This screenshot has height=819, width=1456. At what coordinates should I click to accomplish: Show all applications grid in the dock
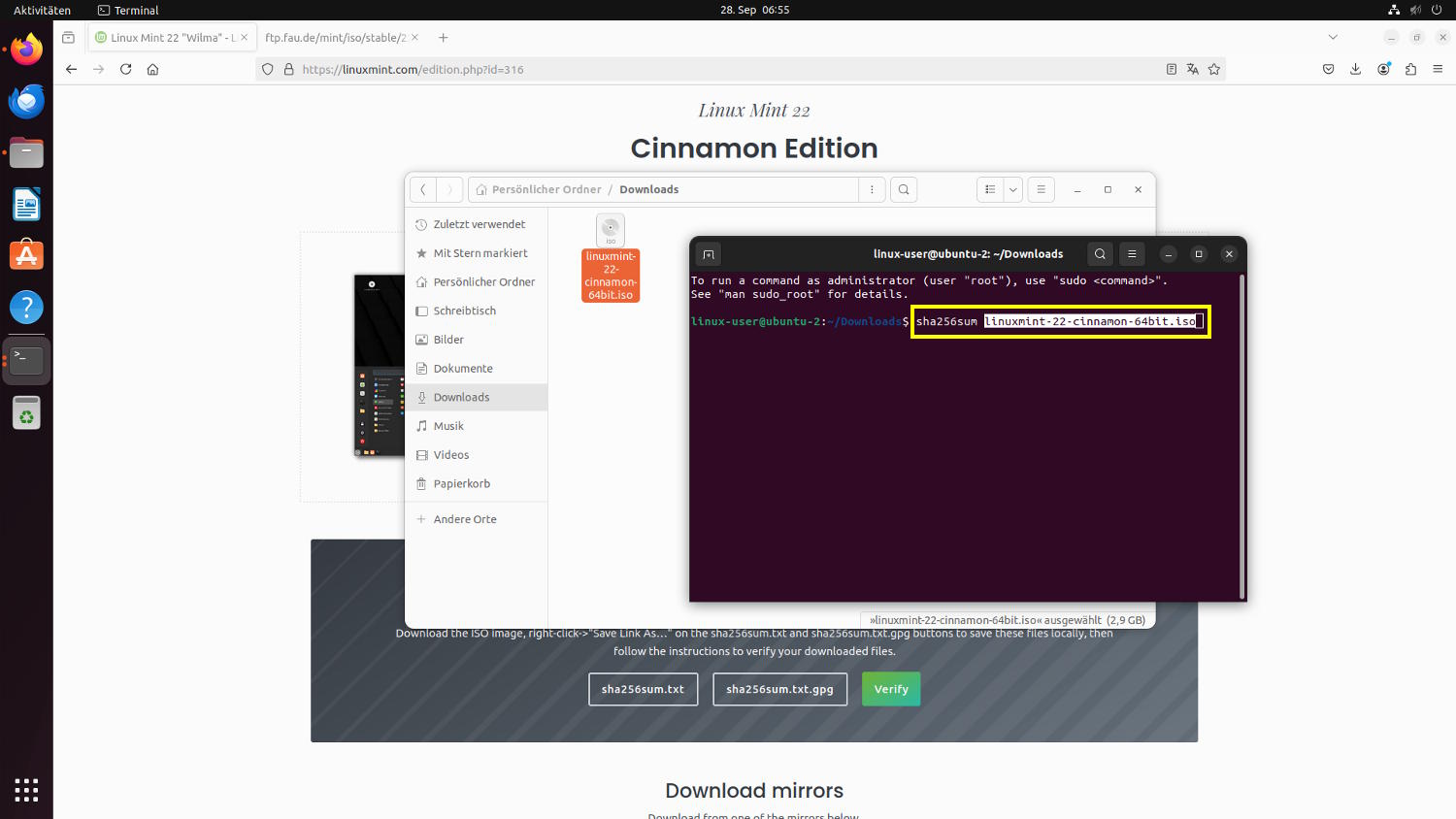pyautogui.click(x=26, y=790)
